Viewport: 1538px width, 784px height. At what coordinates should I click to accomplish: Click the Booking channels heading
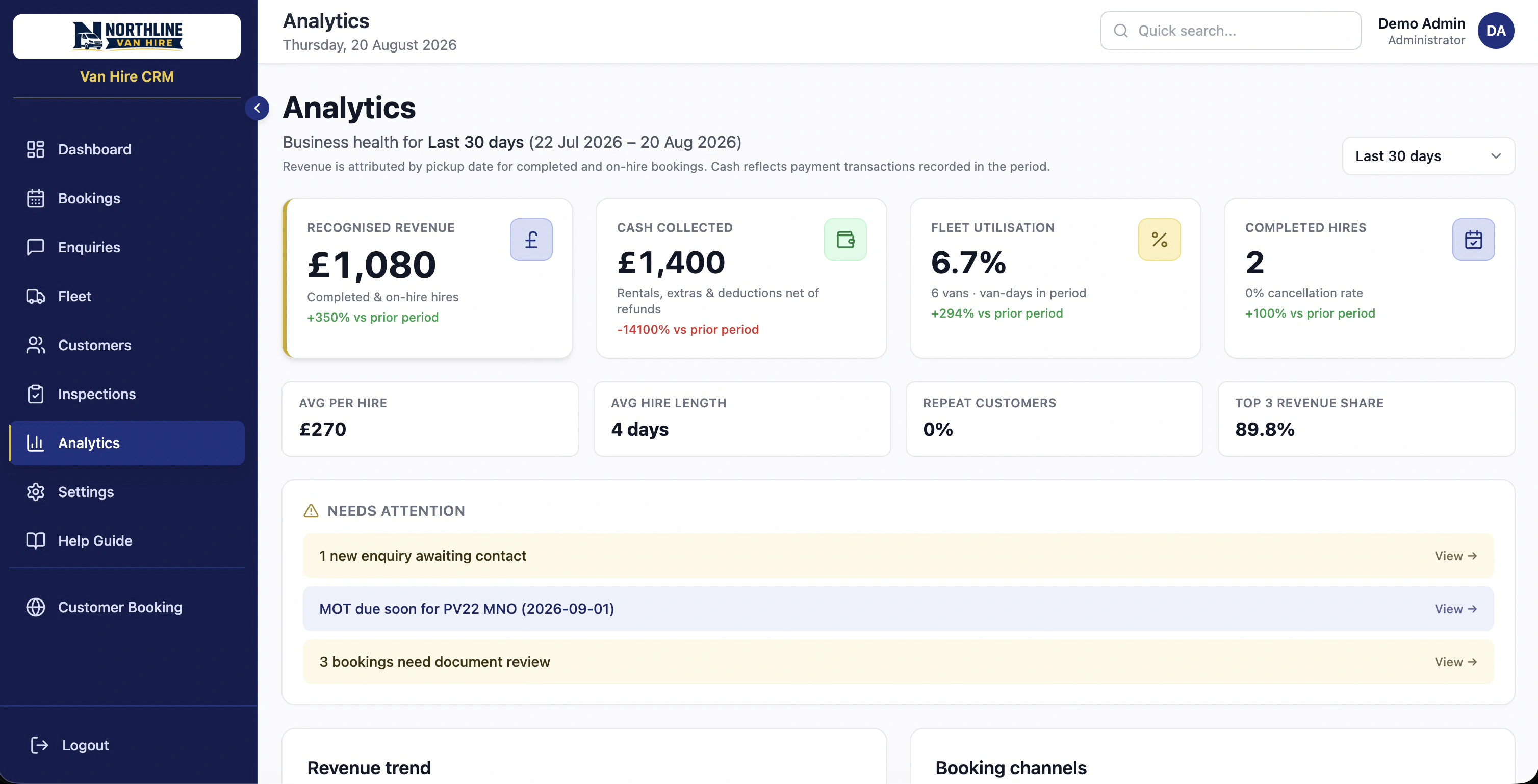click(x=1010, y=767)
